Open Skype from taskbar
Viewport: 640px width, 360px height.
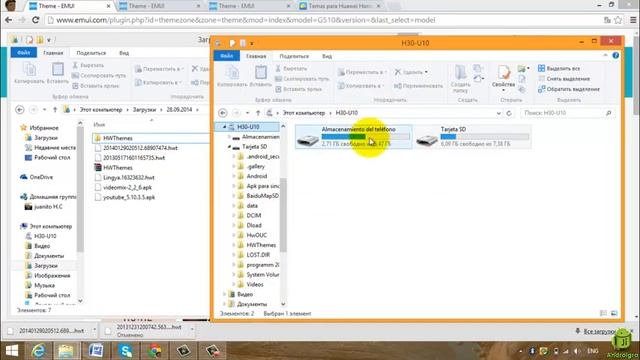[125, 351]
